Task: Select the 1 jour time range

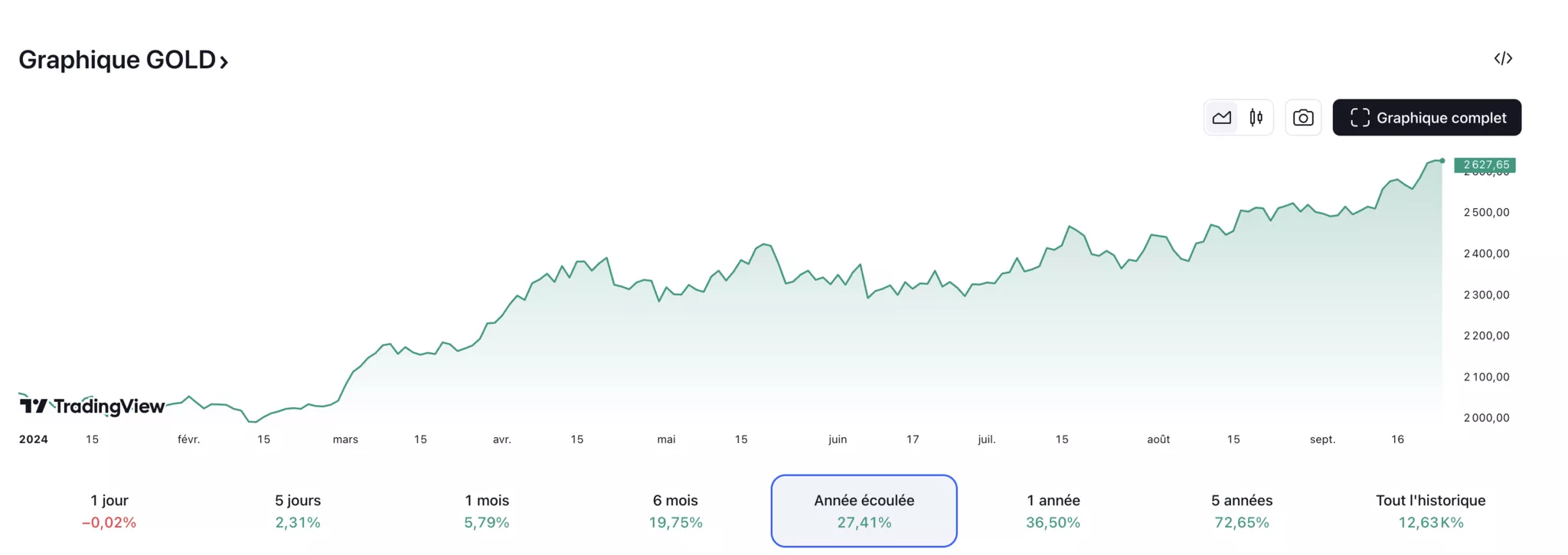Action: [109, 511]
